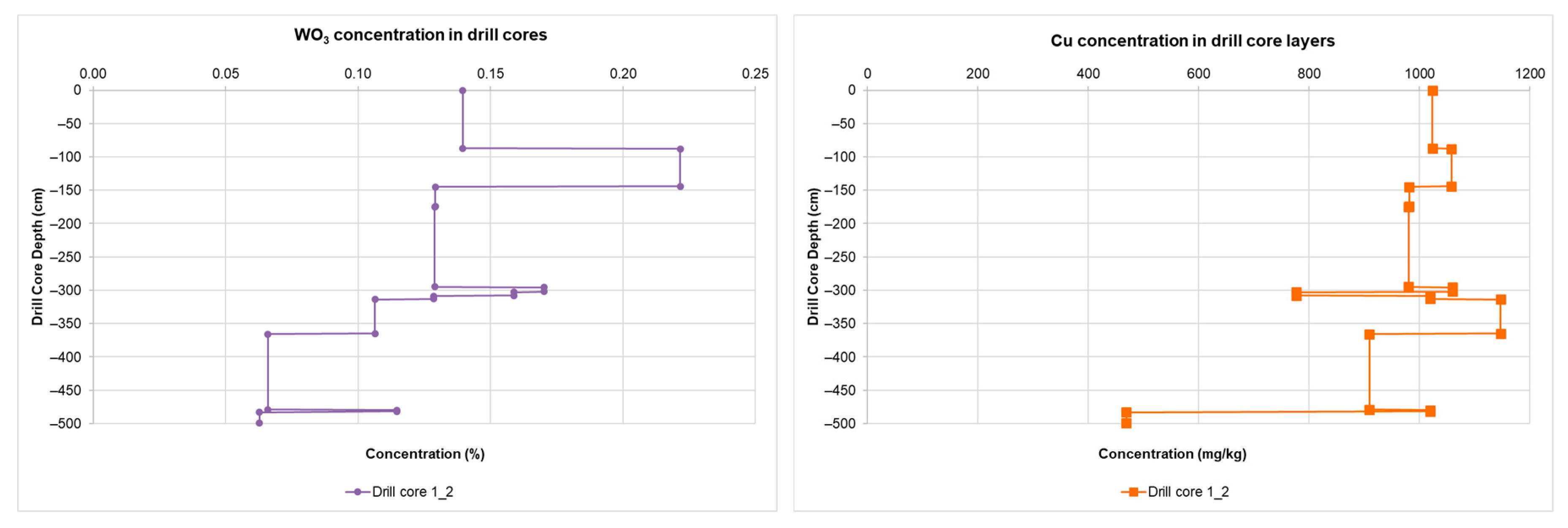Click the topmost orange square marker at depth 0

1433,91
